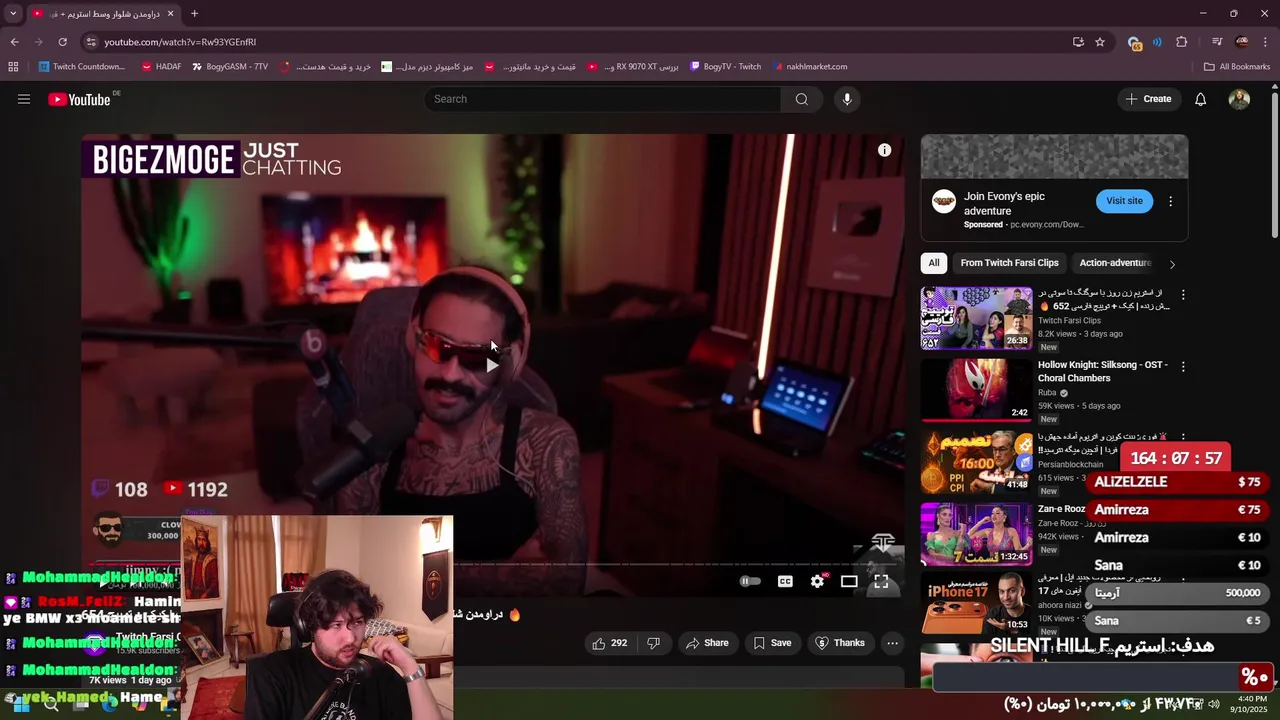Select the All filter chip

[933, 263]
